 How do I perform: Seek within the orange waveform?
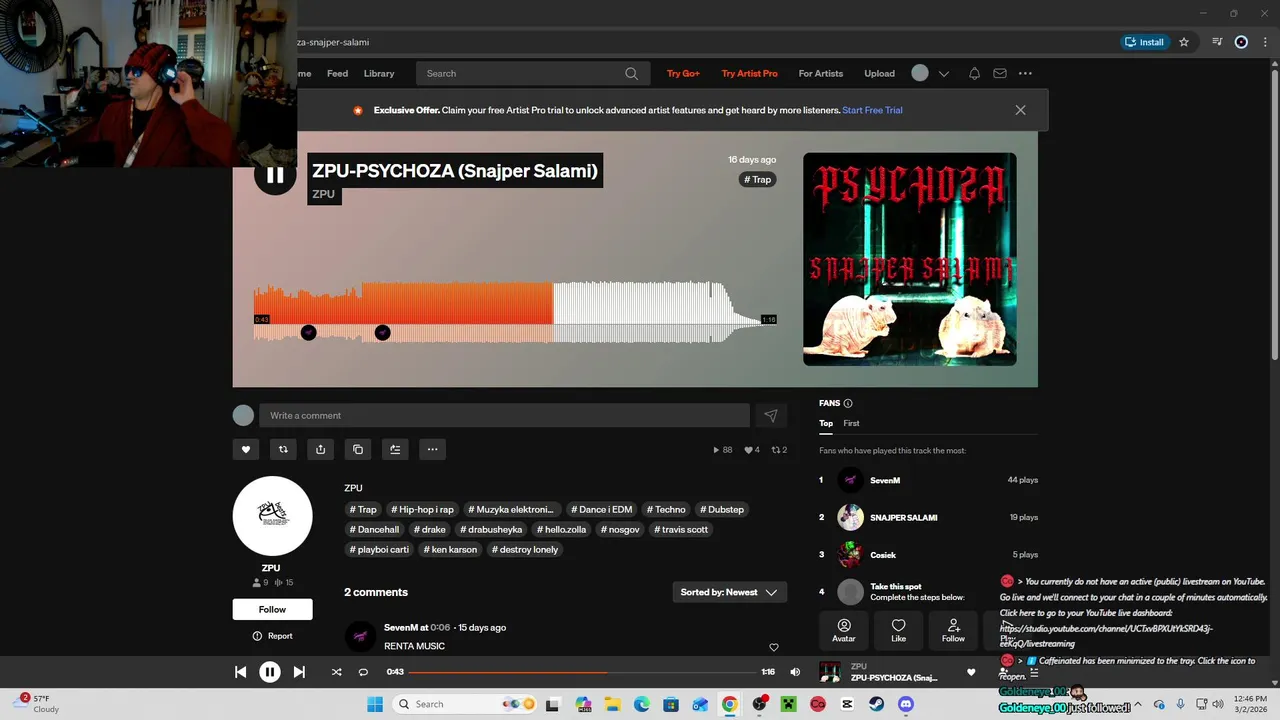403,305
